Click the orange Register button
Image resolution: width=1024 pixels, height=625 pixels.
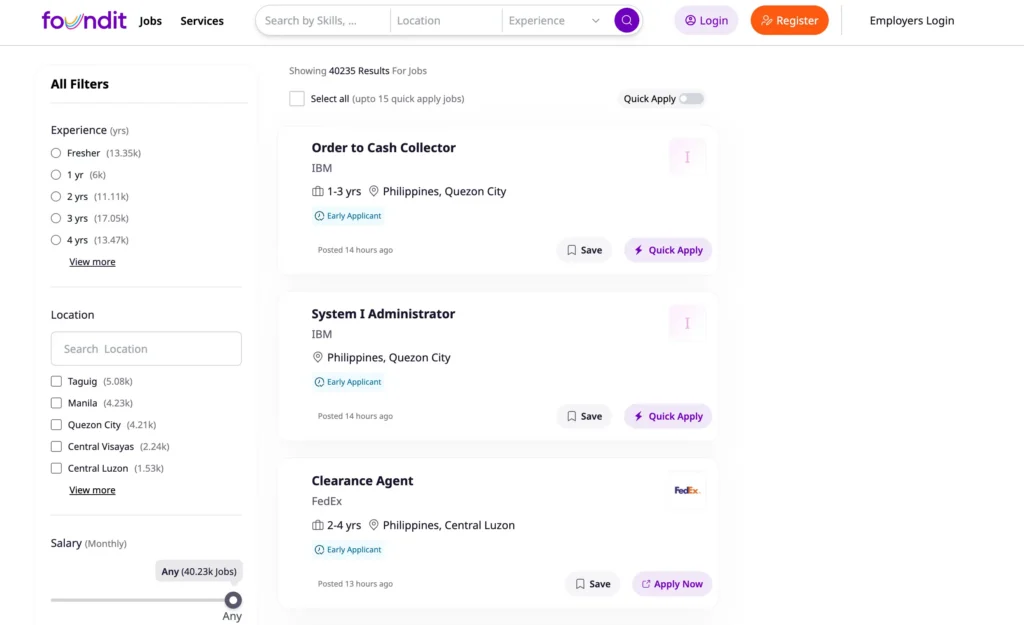[790, 20]
